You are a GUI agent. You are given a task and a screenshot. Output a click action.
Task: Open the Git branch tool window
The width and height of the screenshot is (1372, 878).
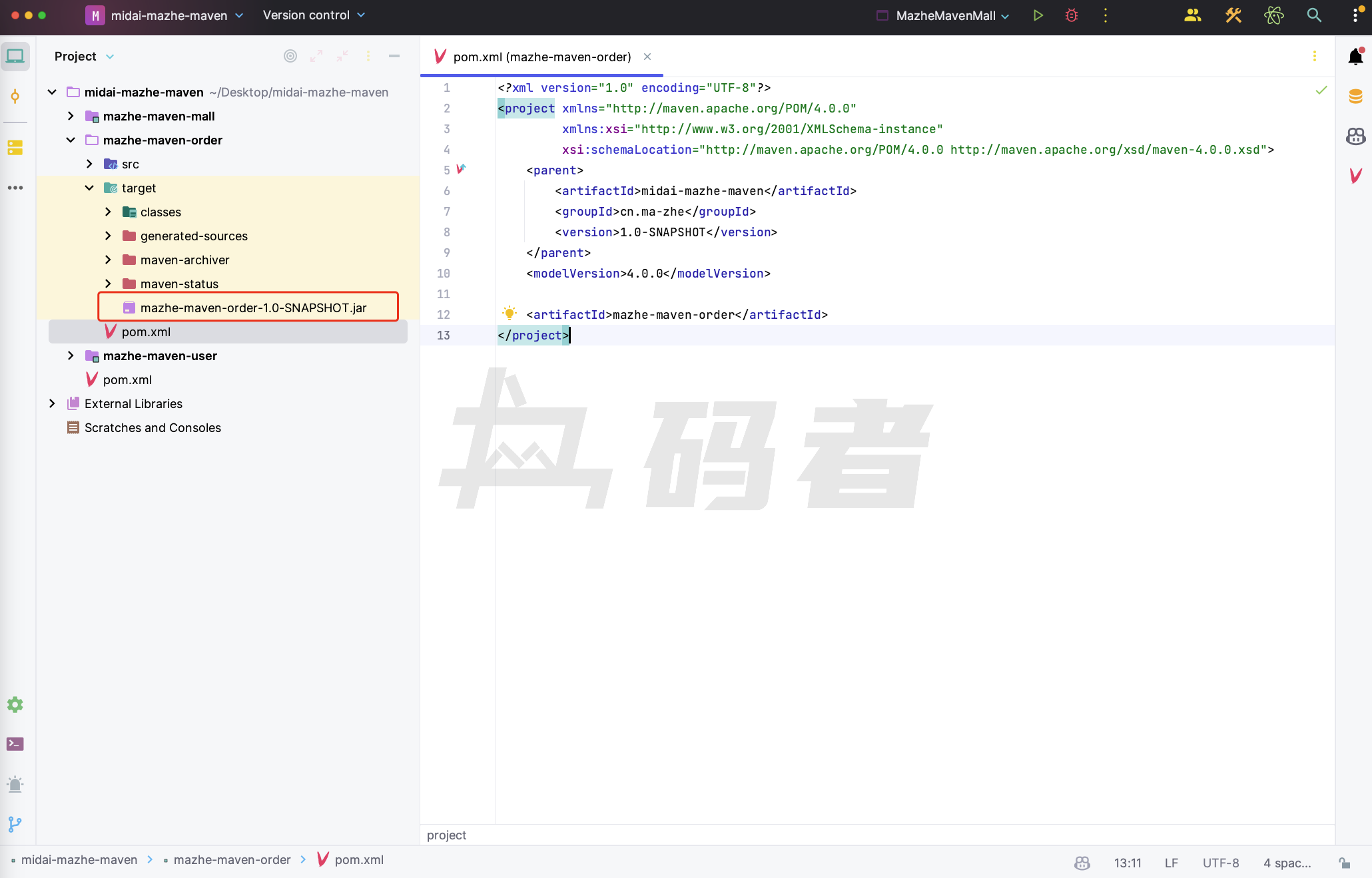(x=15, y=824)
